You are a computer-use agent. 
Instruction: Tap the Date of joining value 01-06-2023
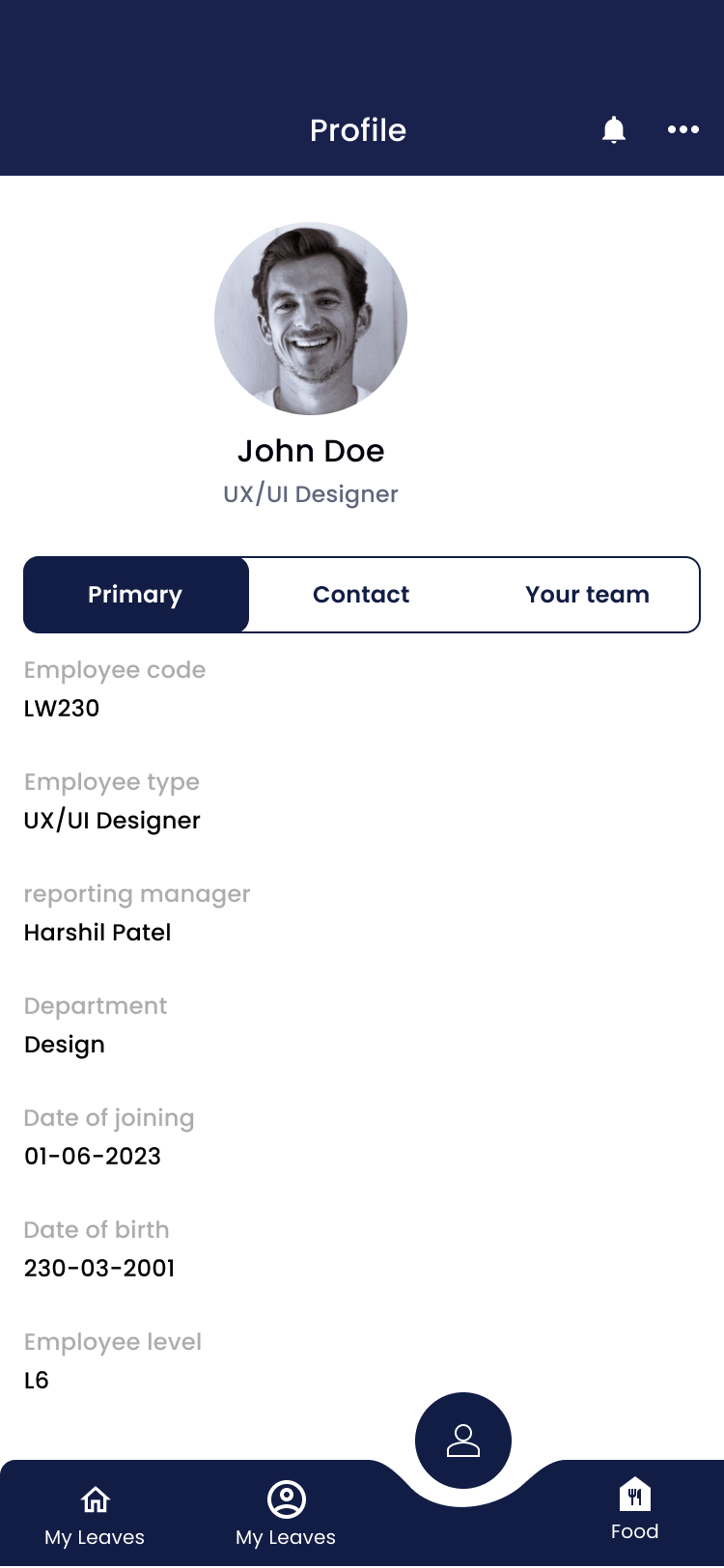pos(93,1157)
